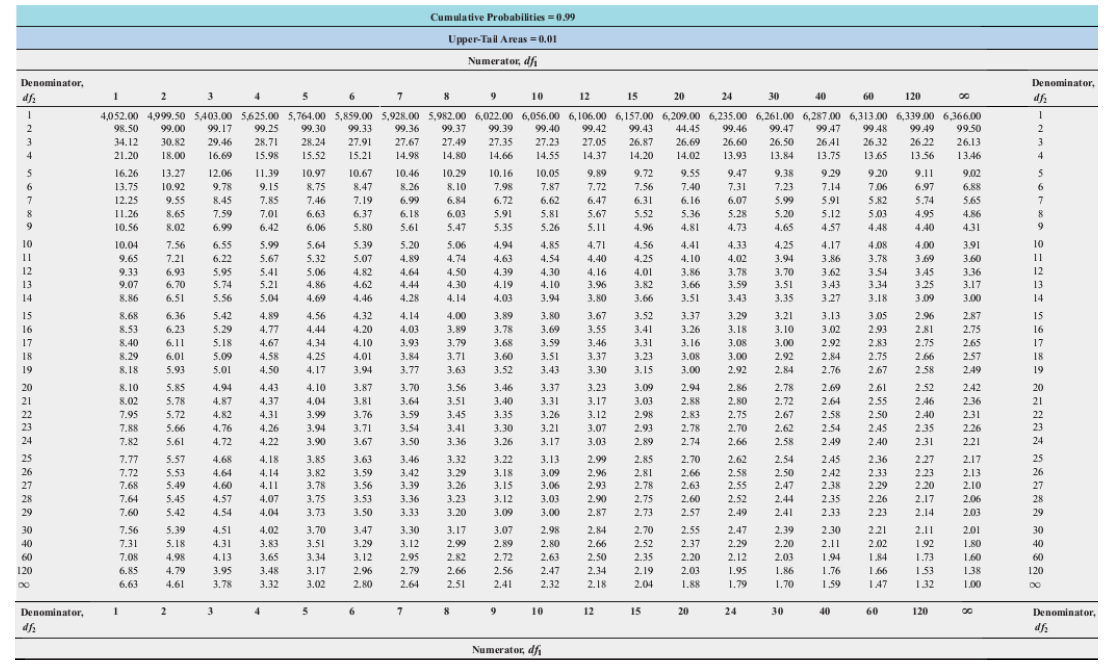Viewport: 1112px width, 667px height.
Task: Select the value 13.27 in row 5
Action: (173, 173)
